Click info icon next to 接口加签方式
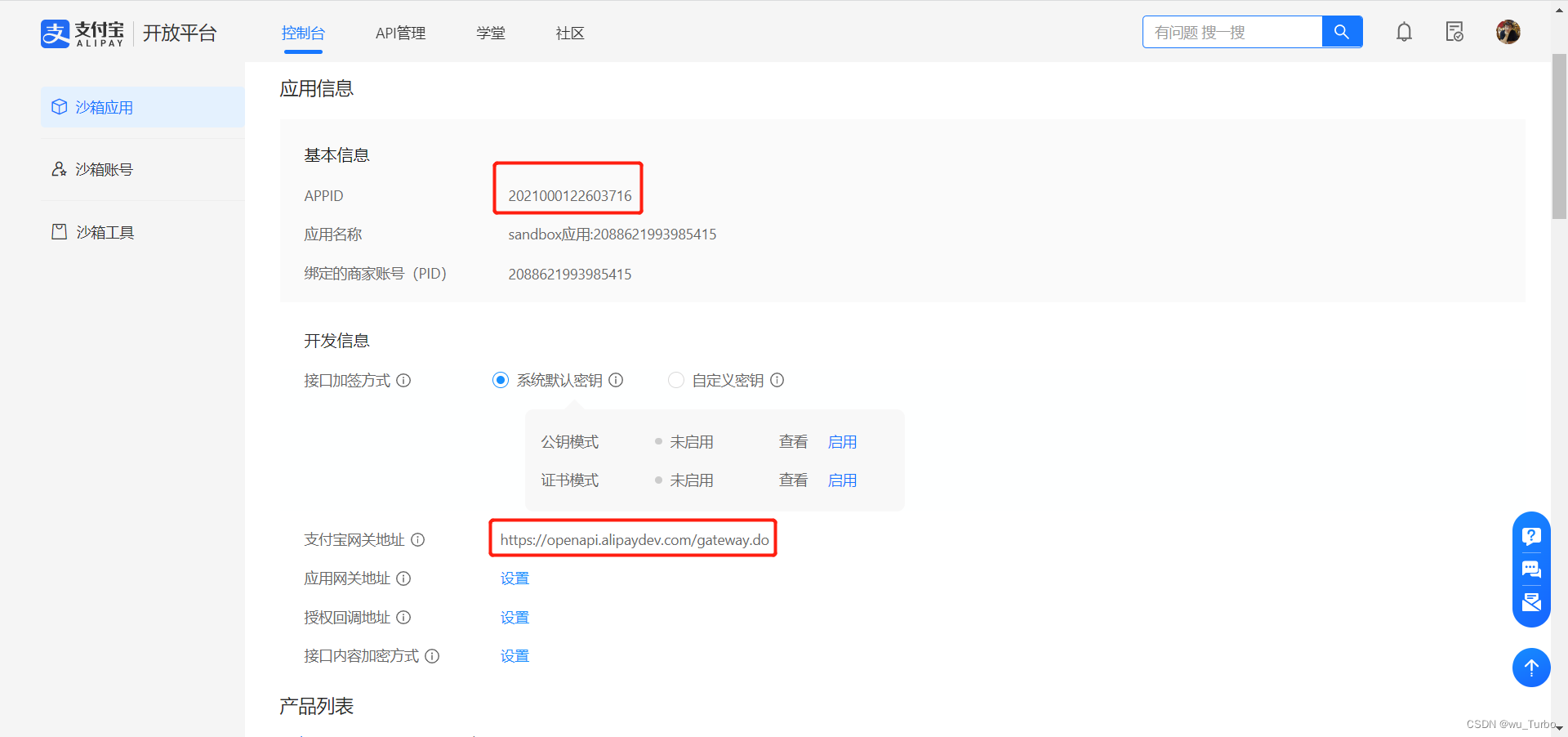1568x737 pixels. coord(403,380)
